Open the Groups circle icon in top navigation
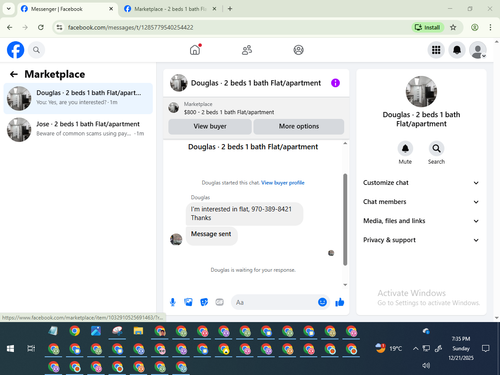The image size is (500, 375). point(298,50)
